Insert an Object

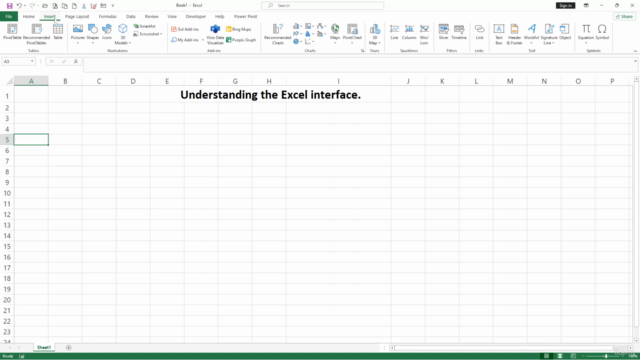coord(565,32)
